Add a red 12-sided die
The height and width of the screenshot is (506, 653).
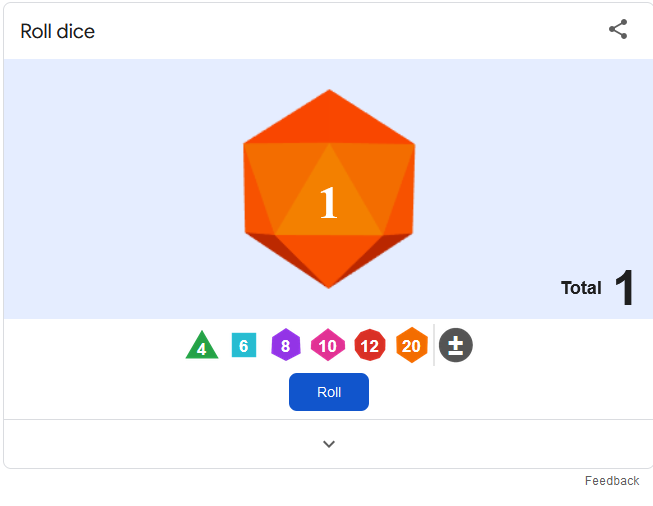[x=370, y=345]
